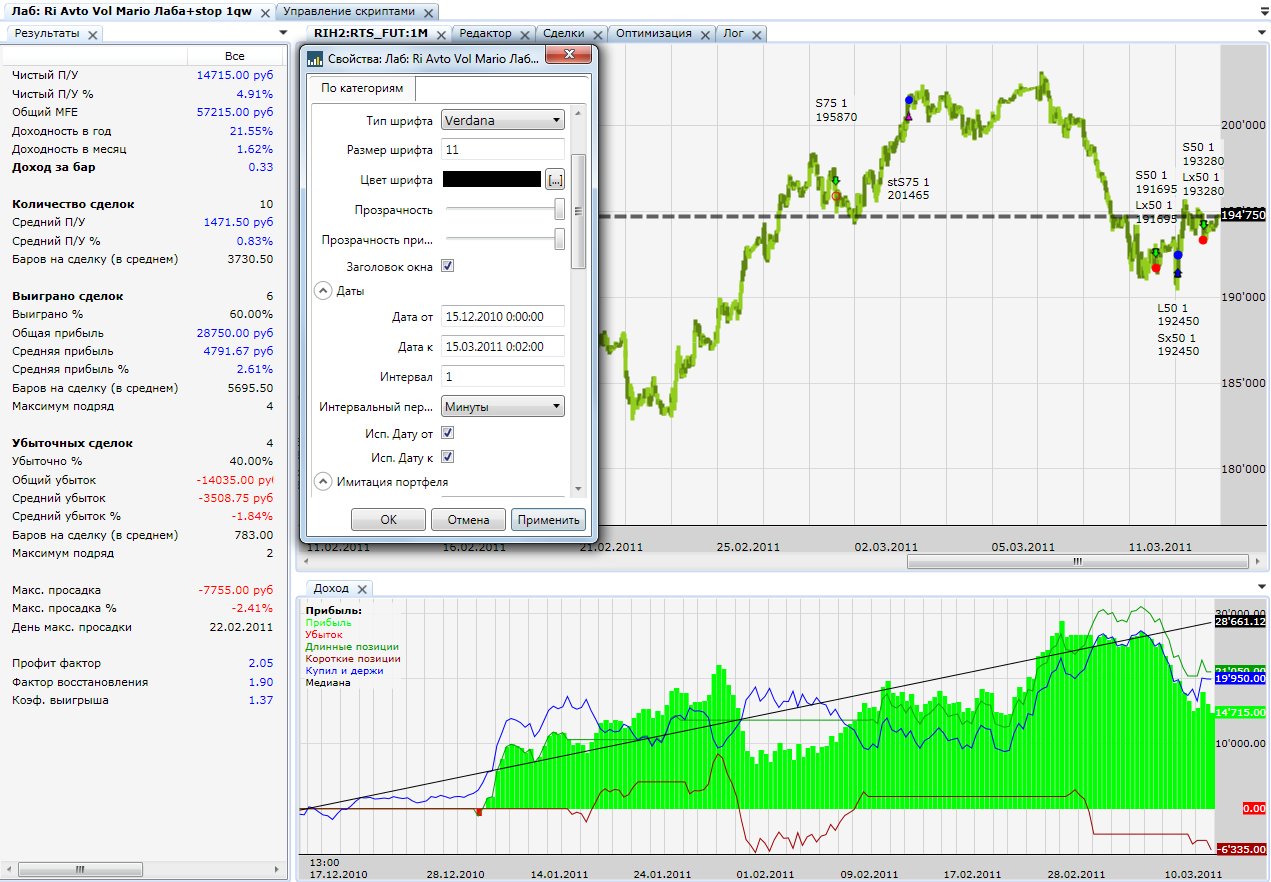Close the Результаты panel tab

tap(93, 34)
